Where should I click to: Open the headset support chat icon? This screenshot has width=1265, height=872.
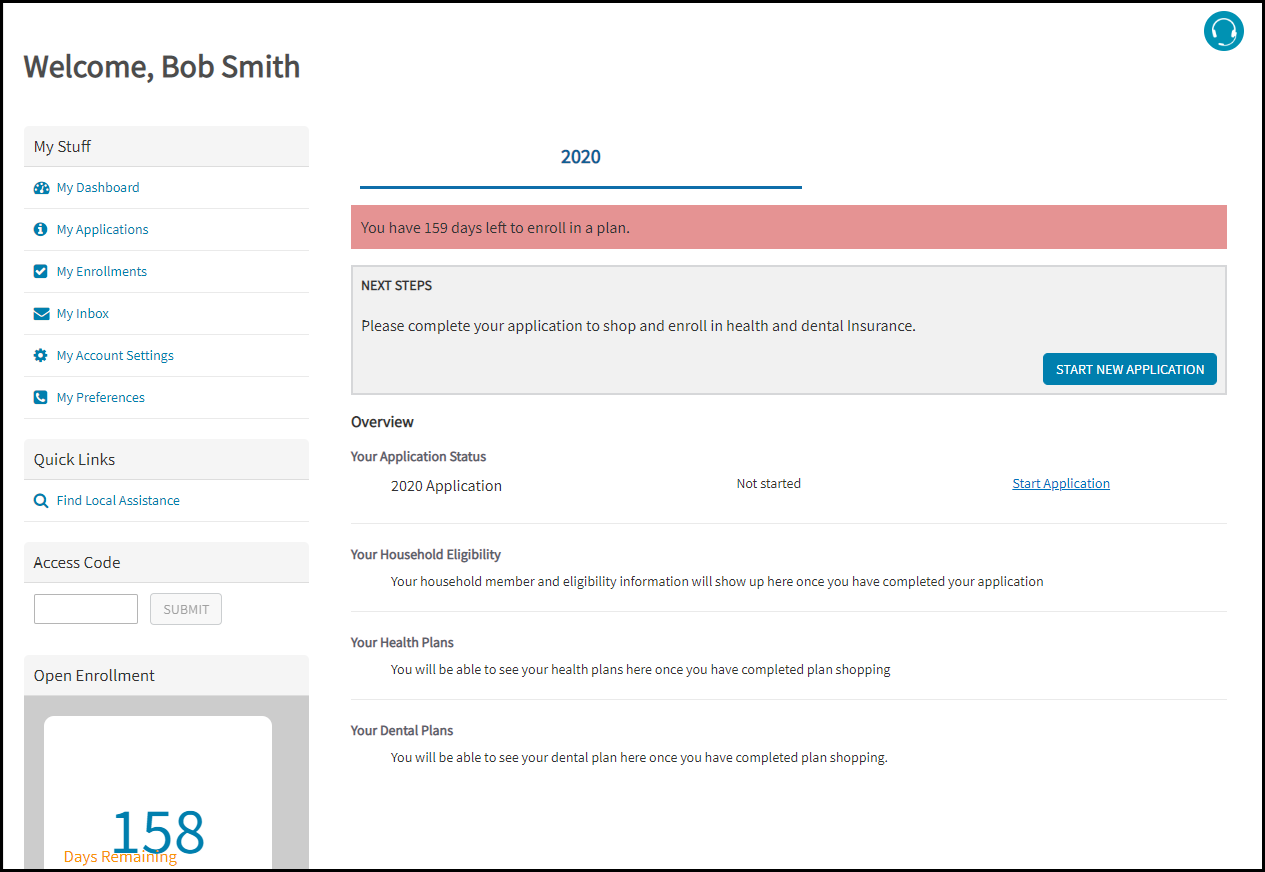[x=1223, y=31]
